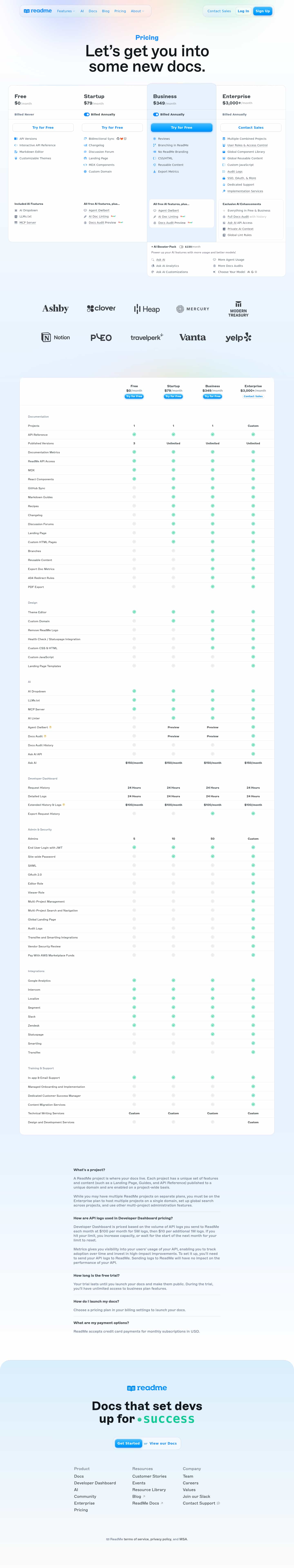
Task: Enable the AI Booster Pack toggle
Action: pyautogui.click(x=181, y=246)
